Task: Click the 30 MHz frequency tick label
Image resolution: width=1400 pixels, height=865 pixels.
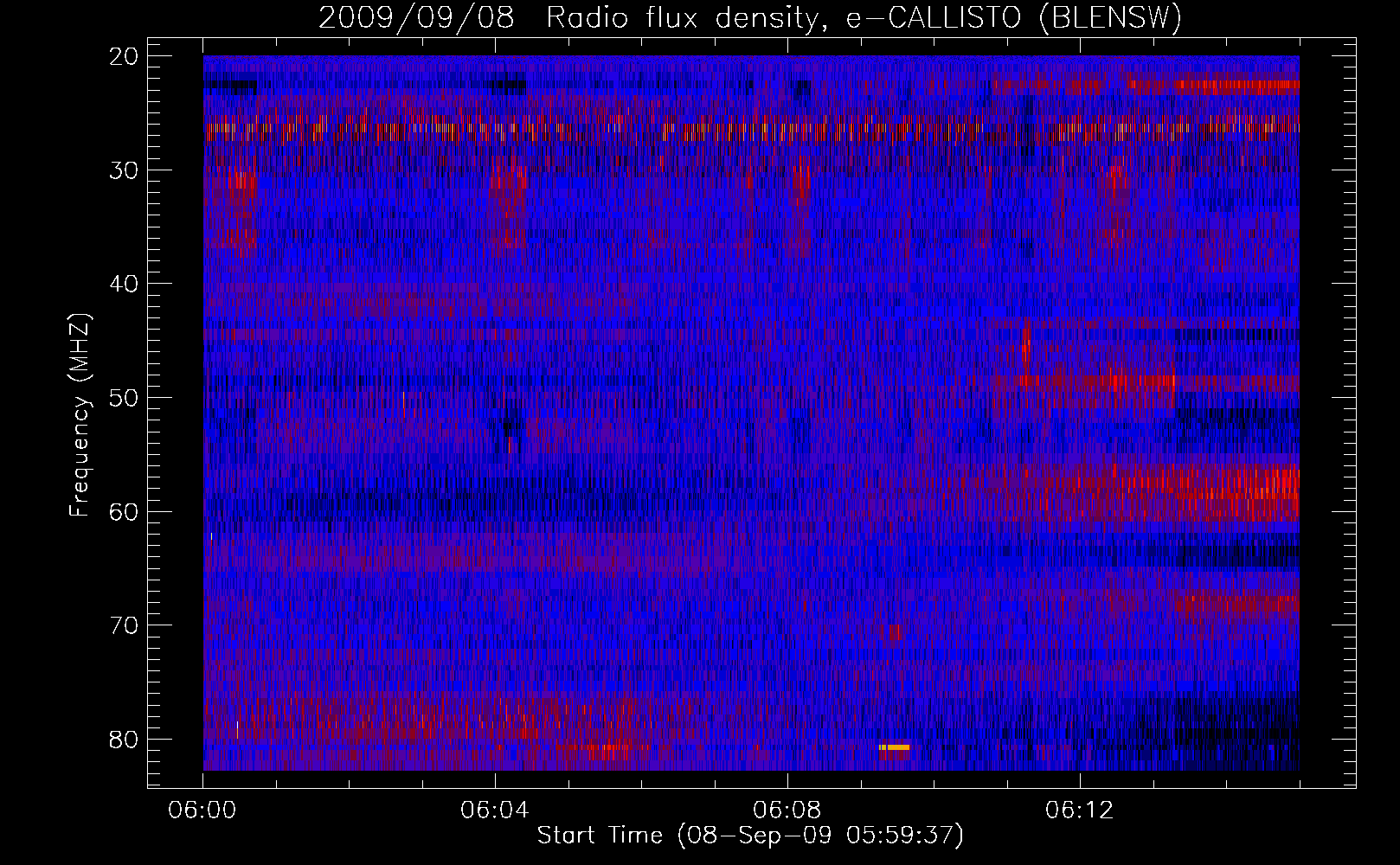Action: click(125, 170)
